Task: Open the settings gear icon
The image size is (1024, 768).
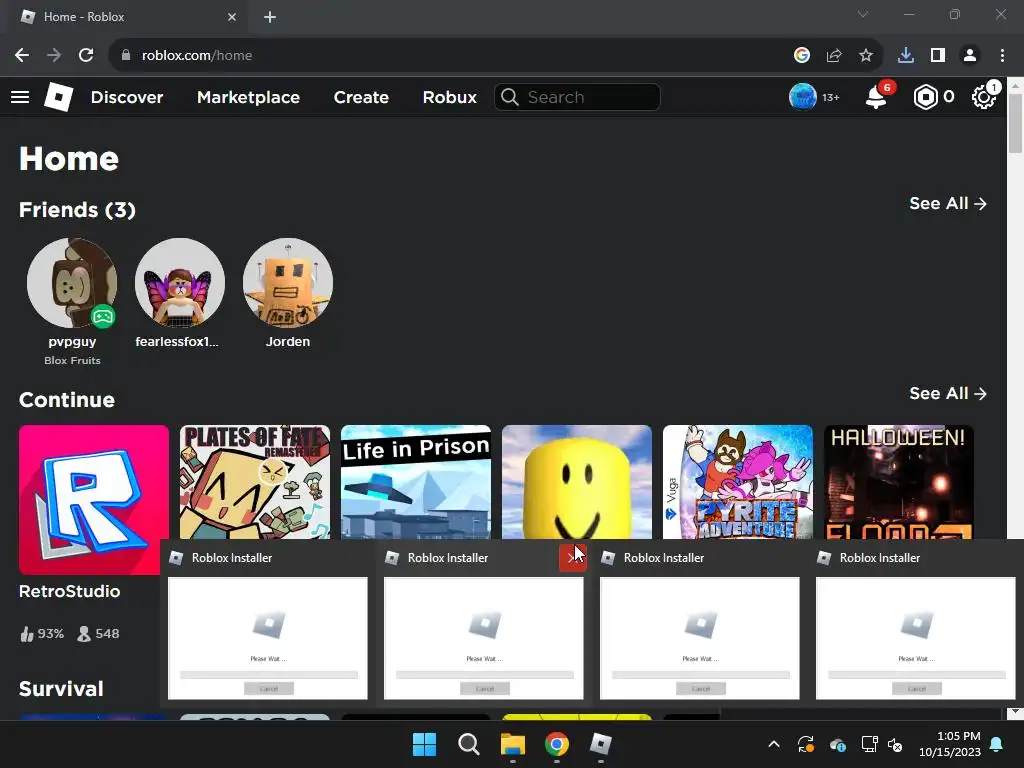Action: click(983, 97)
